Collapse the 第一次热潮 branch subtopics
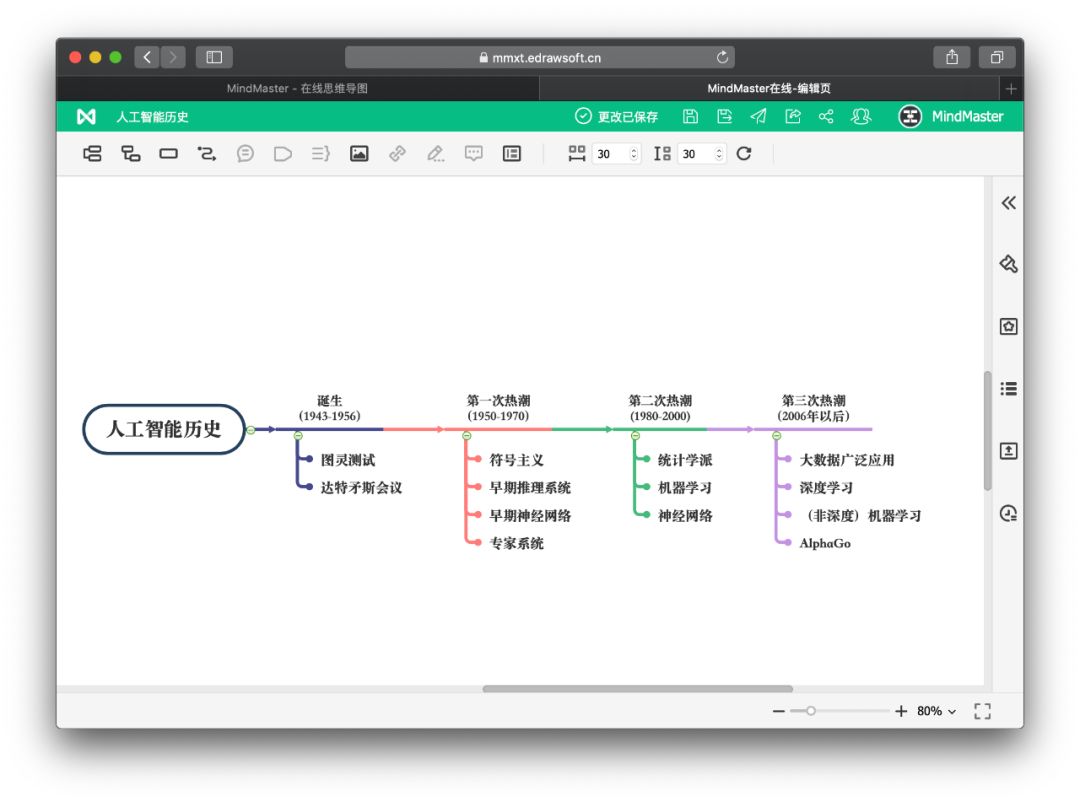The height and width of the screenshot is (802, 1080). pos(467,435)
